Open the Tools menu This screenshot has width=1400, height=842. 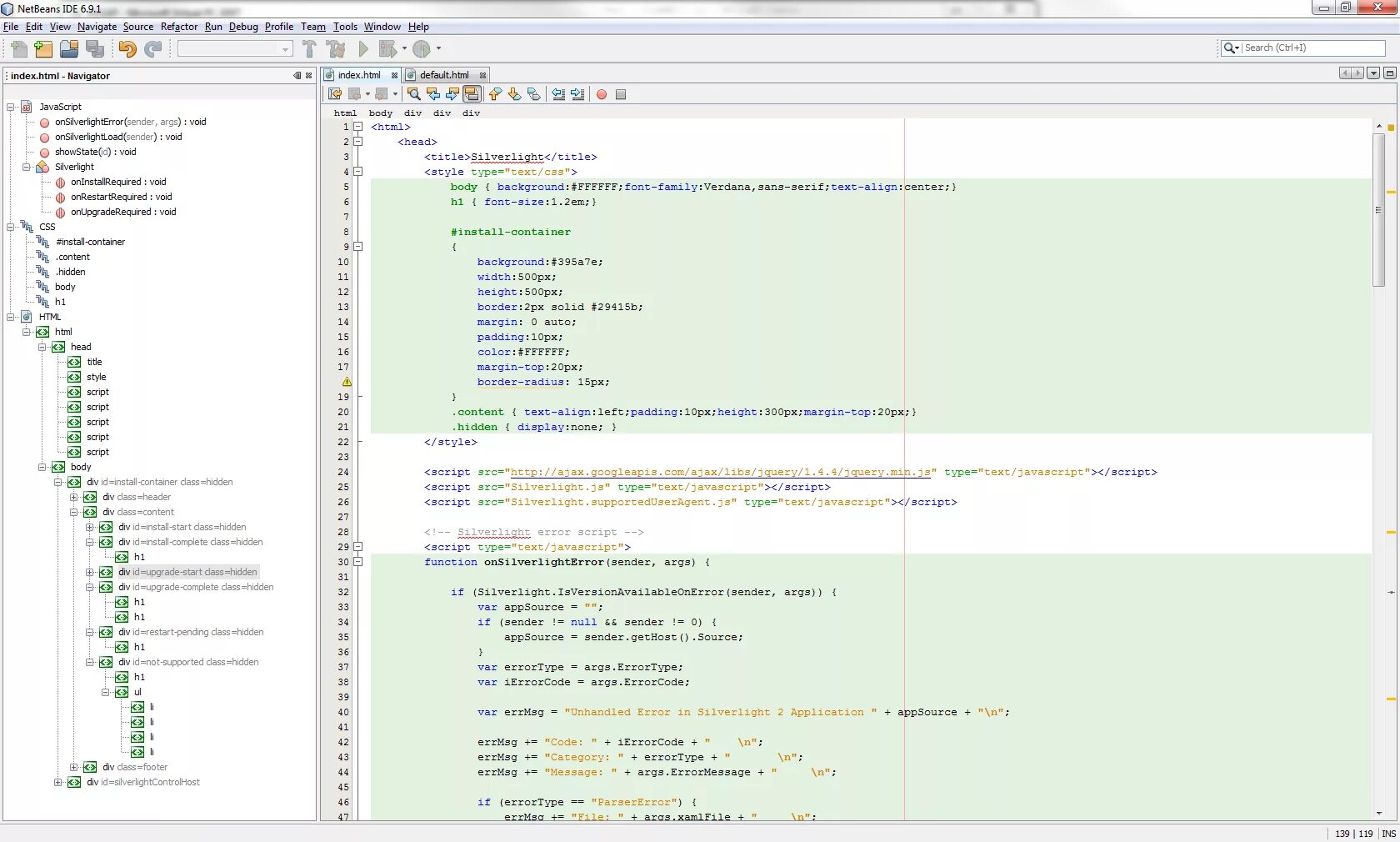(345, 27)
